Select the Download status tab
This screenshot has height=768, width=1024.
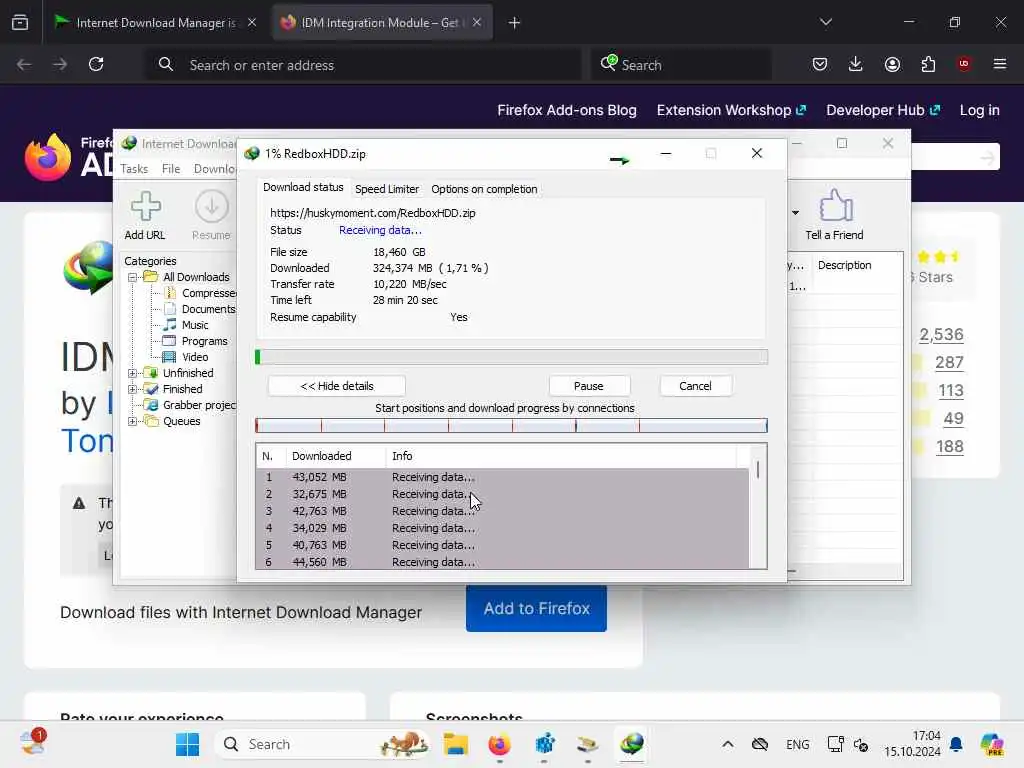click(x=303, y=187)
